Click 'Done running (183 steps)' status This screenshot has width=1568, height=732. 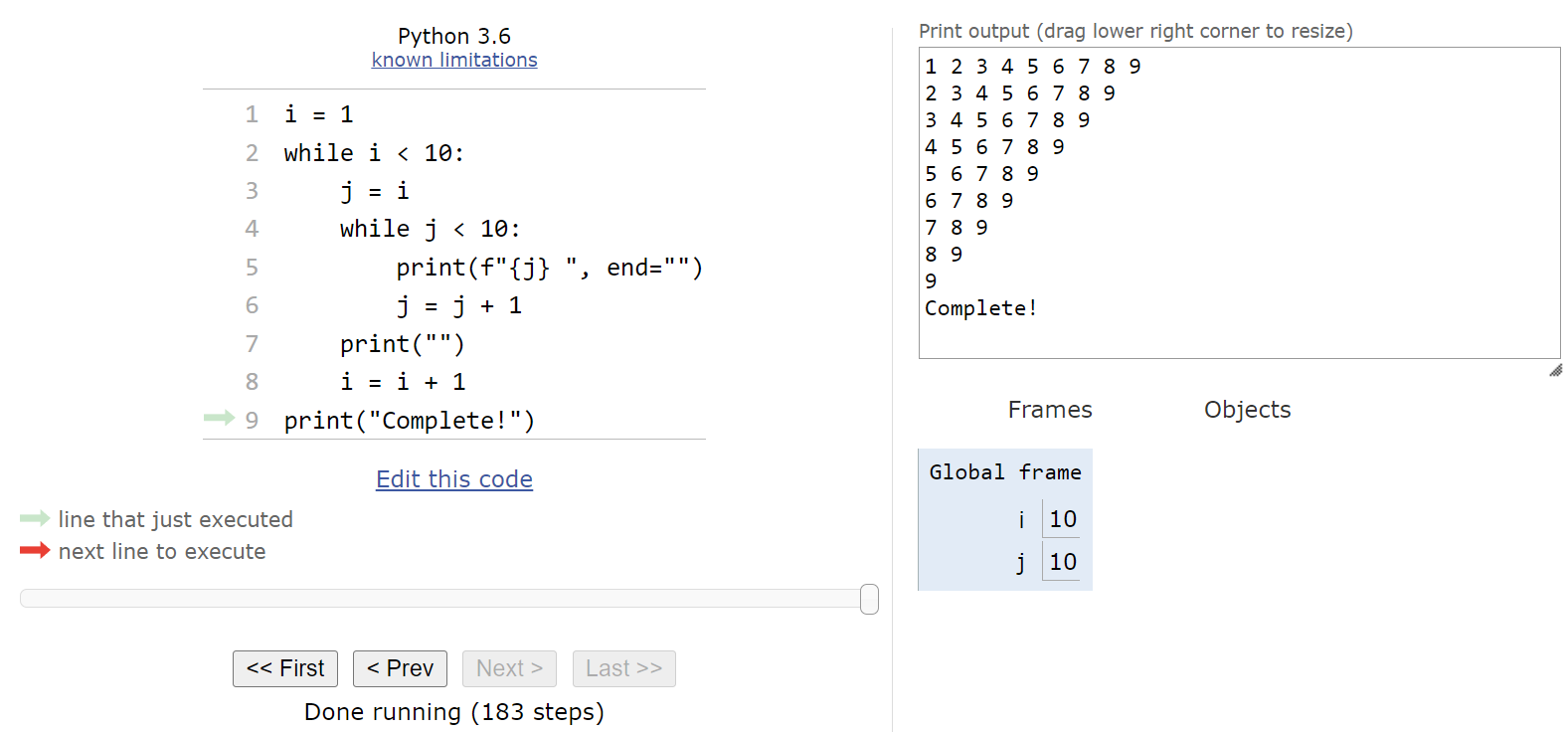(454, 712)
